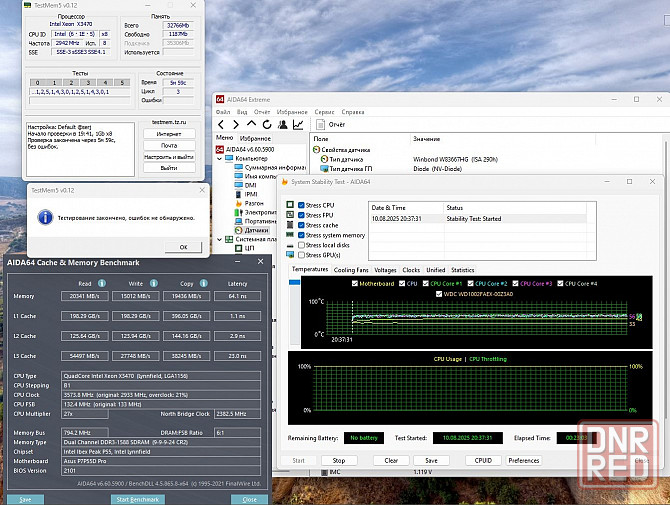Click the AIDA64 back navigation arrow
Screen dimensions: 670x505
click(222, 124)
